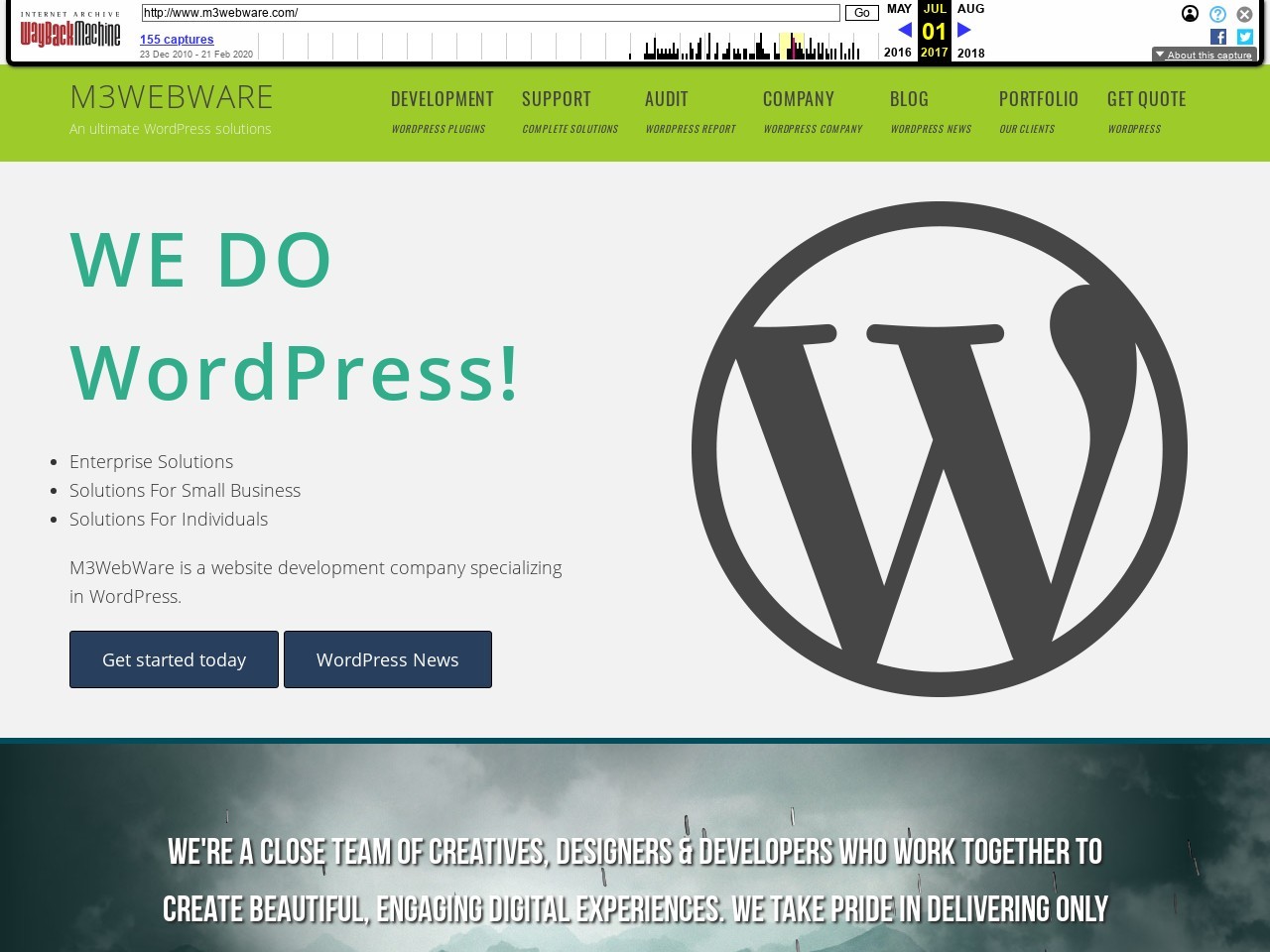The height and width of the screenshot is (952, 1270).
Task: Expand the About this capture panel
Action: 1204,55
